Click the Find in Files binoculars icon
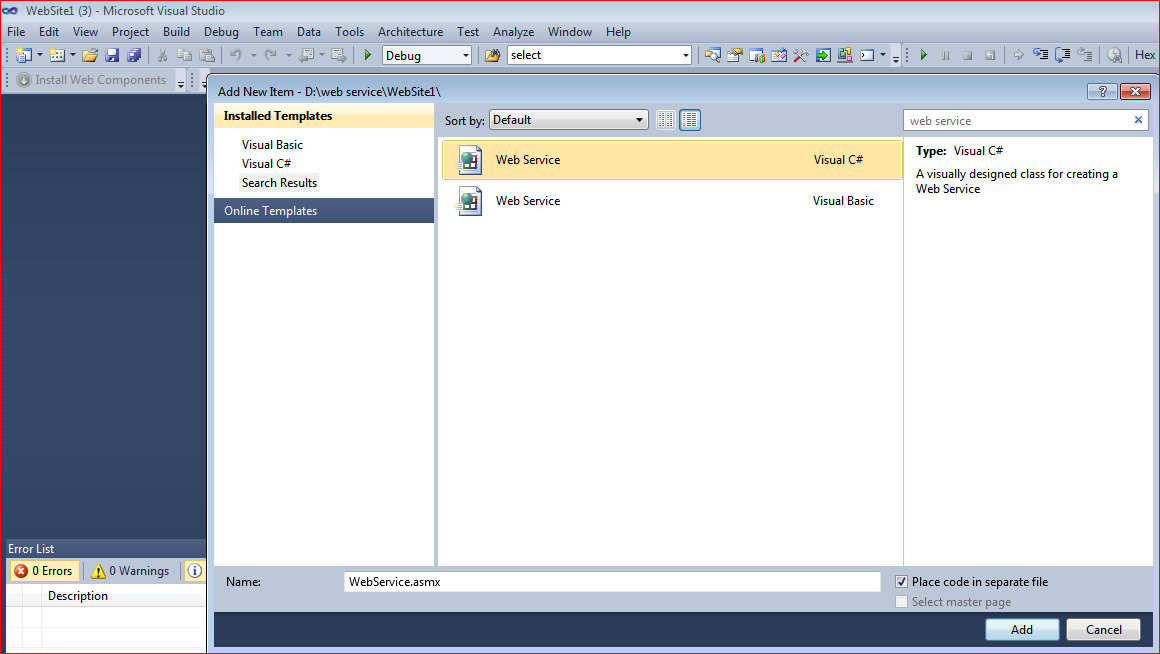The height and width of the screenshot is (654, 1160). (x=493, y=55)
